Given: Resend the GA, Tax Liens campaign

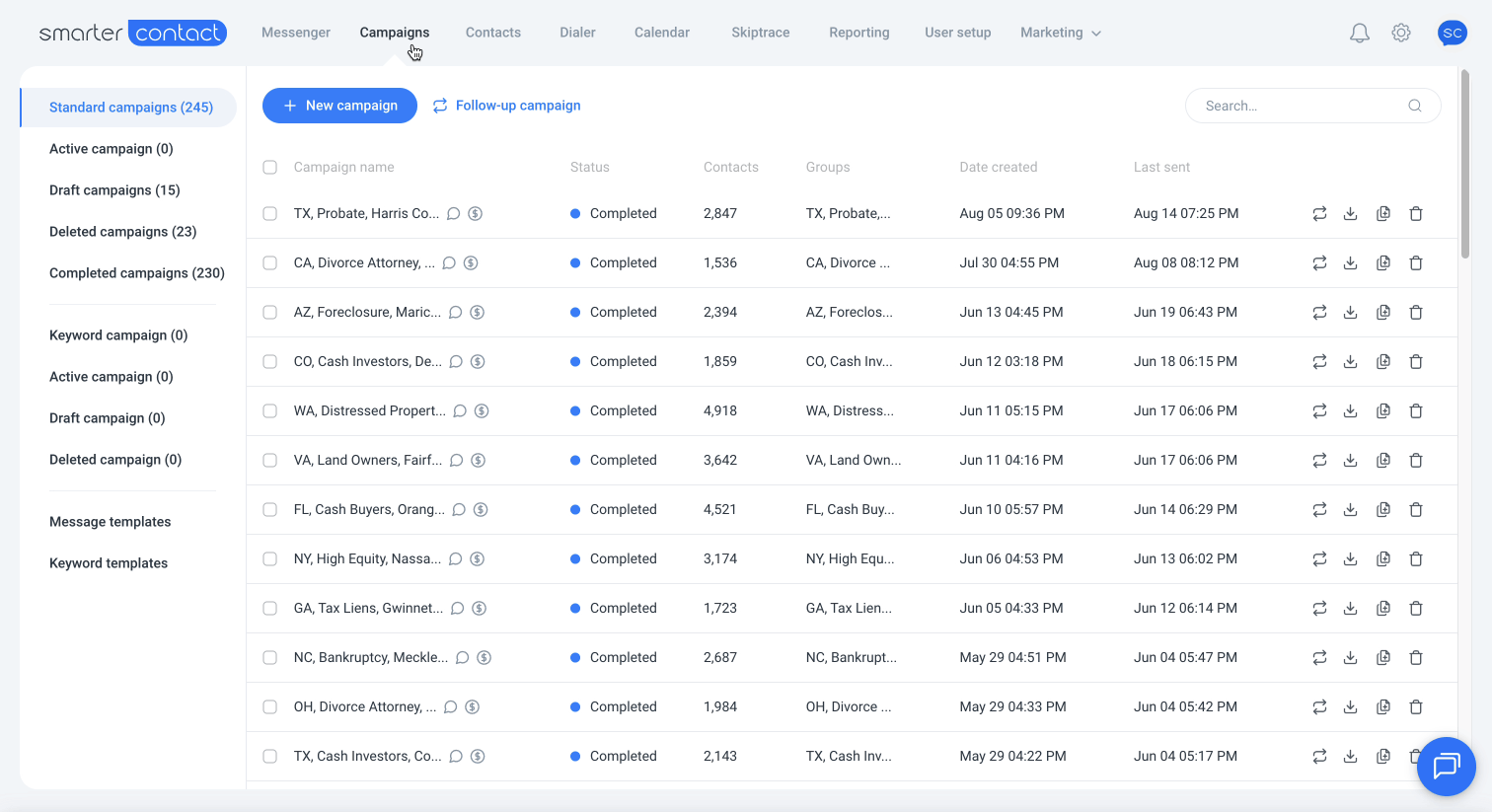Looking at the screenshot, I should (x=1319, y=608).
